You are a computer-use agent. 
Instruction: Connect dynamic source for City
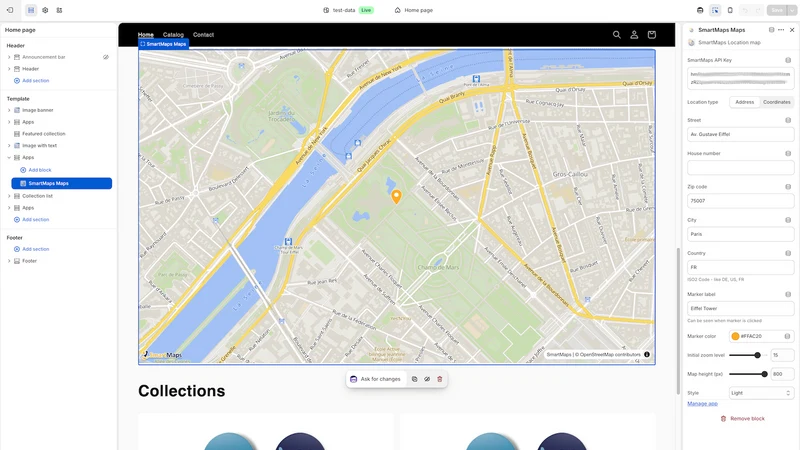[788, 220]
